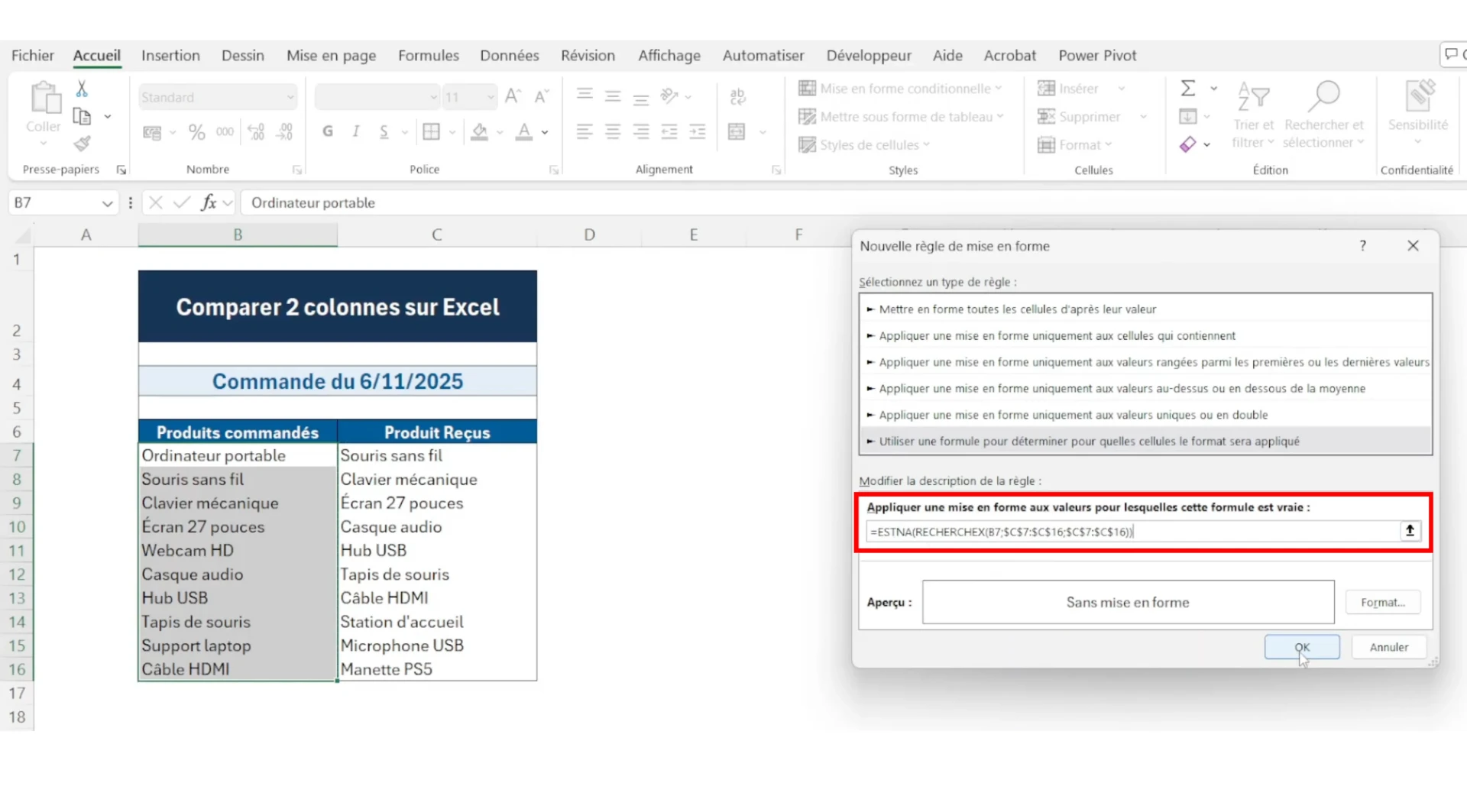Click the Cut scissors icon
The image size is (1467, 812).
tap(82, 89)
